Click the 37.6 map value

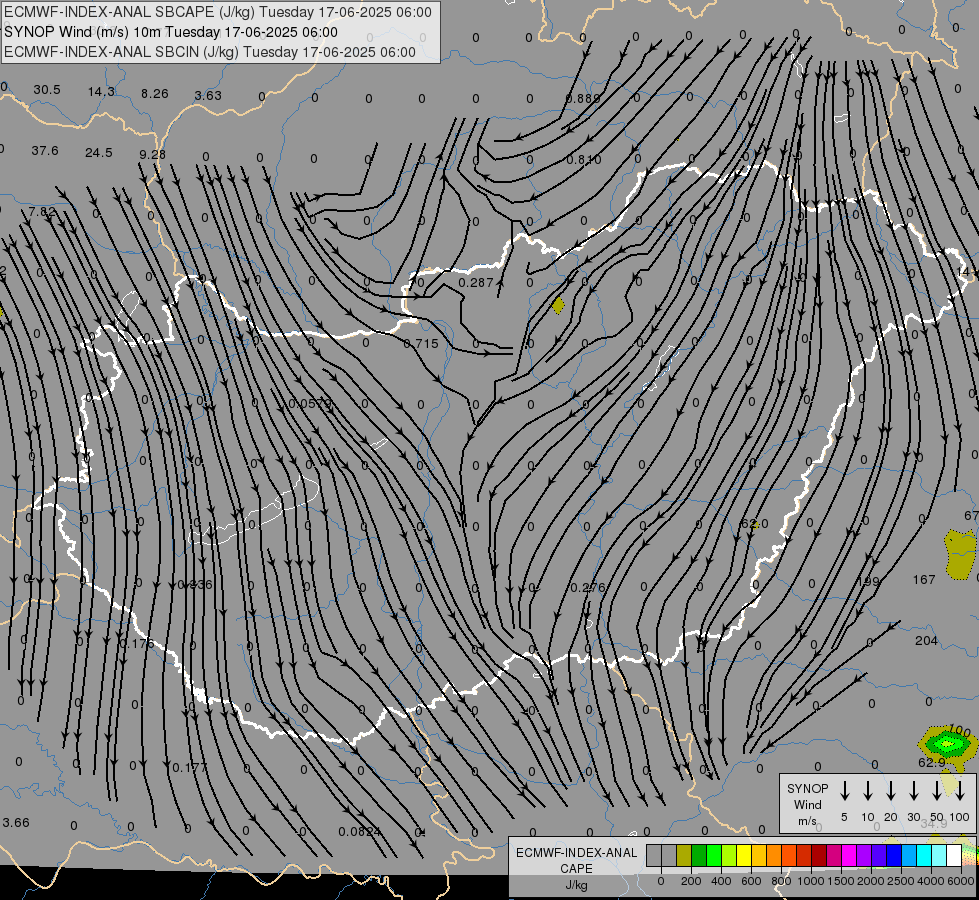click(45, 151)
